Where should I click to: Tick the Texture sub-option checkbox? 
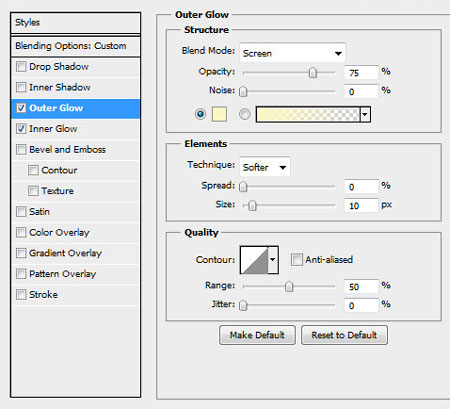click(33, 191)
